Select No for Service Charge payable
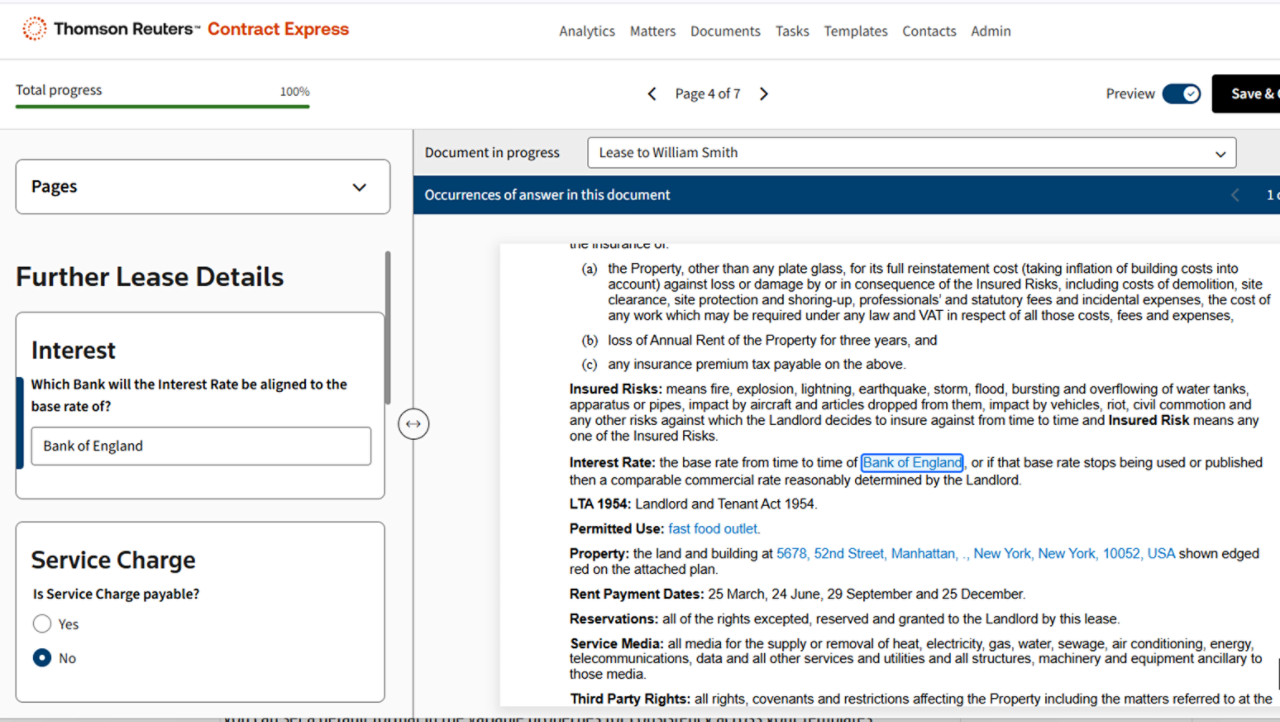Screen dimensions: 1280x722 click(x=42, y=658)
